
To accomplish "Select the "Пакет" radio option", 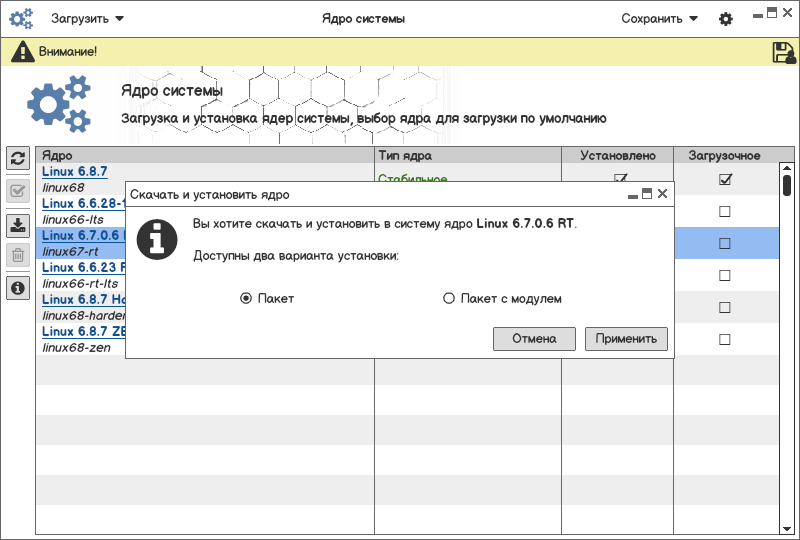I will [x=246, y=298].
